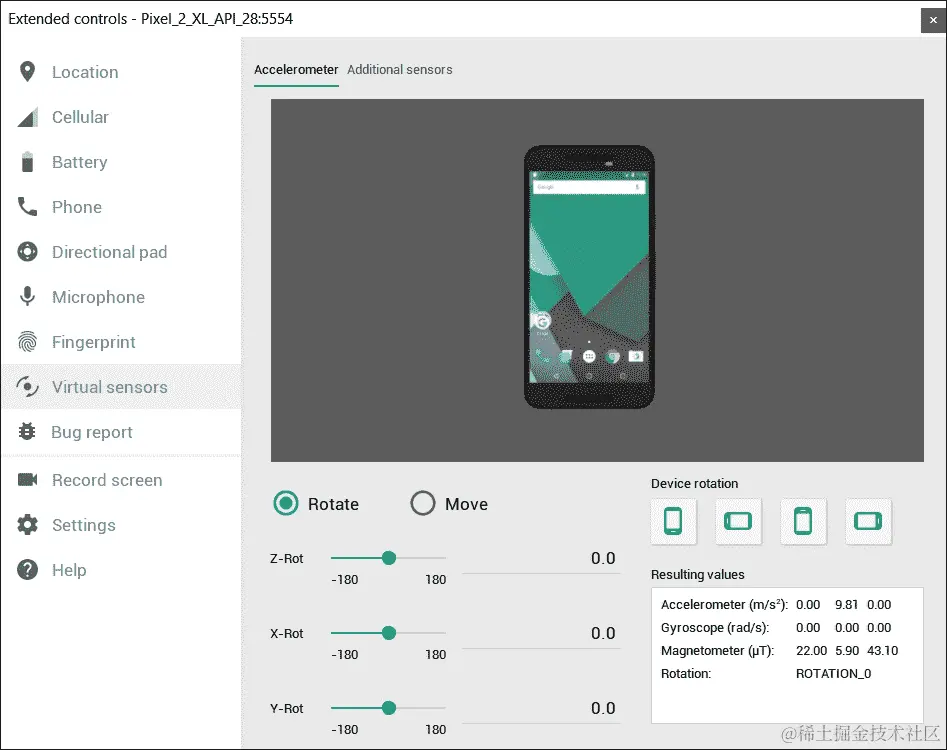947x750 pixels.
Task: Click the Help question mark icon
Action: [x=27, y=569]
